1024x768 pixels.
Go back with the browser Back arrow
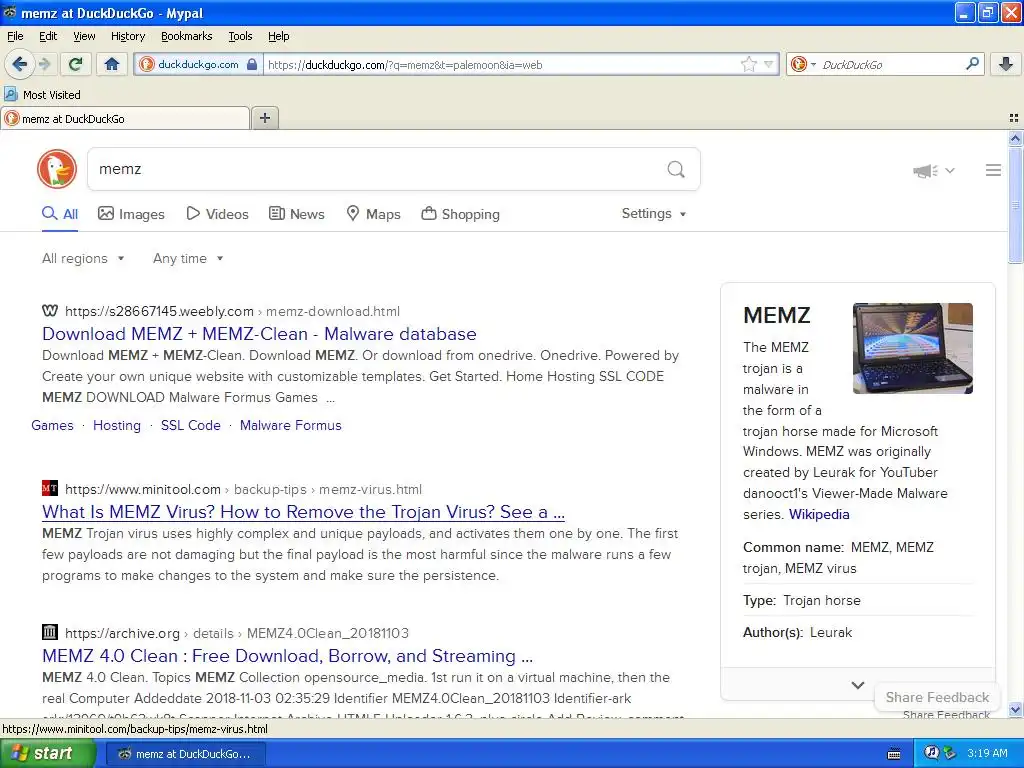[19, 64]
